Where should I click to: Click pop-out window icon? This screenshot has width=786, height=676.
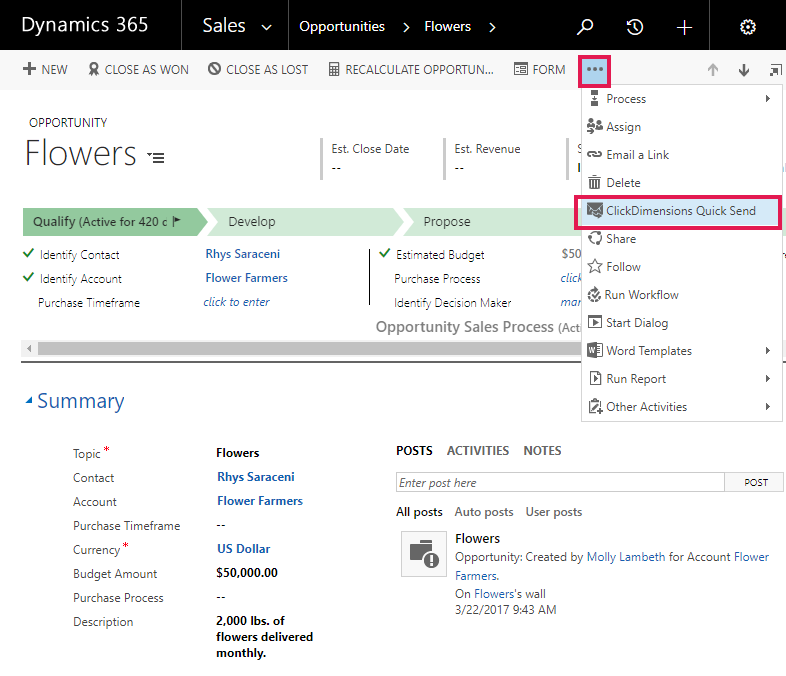point(775,70)
